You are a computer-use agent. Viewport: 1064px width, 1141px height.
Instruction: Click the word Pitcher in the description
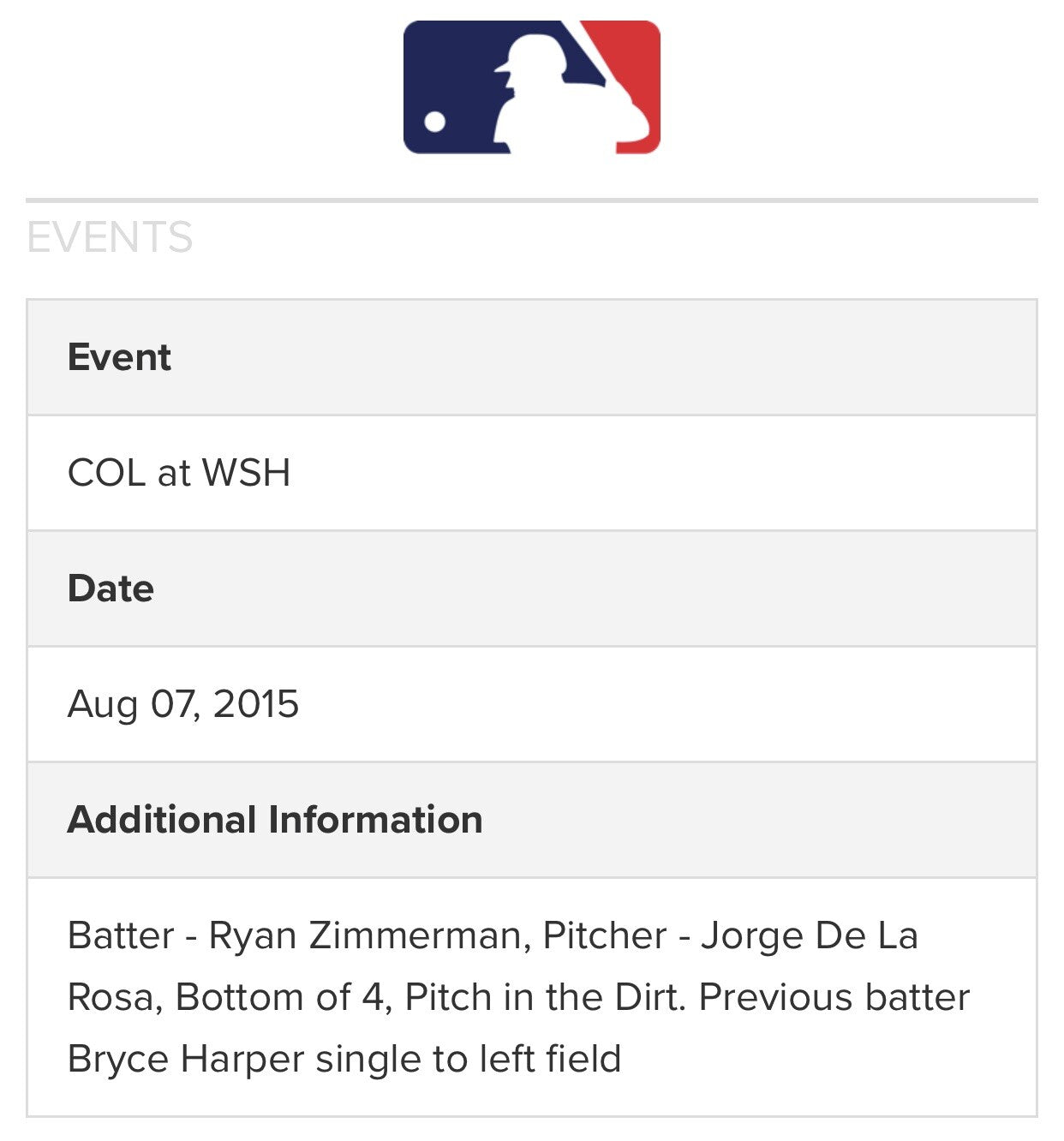tap(605, 935)
